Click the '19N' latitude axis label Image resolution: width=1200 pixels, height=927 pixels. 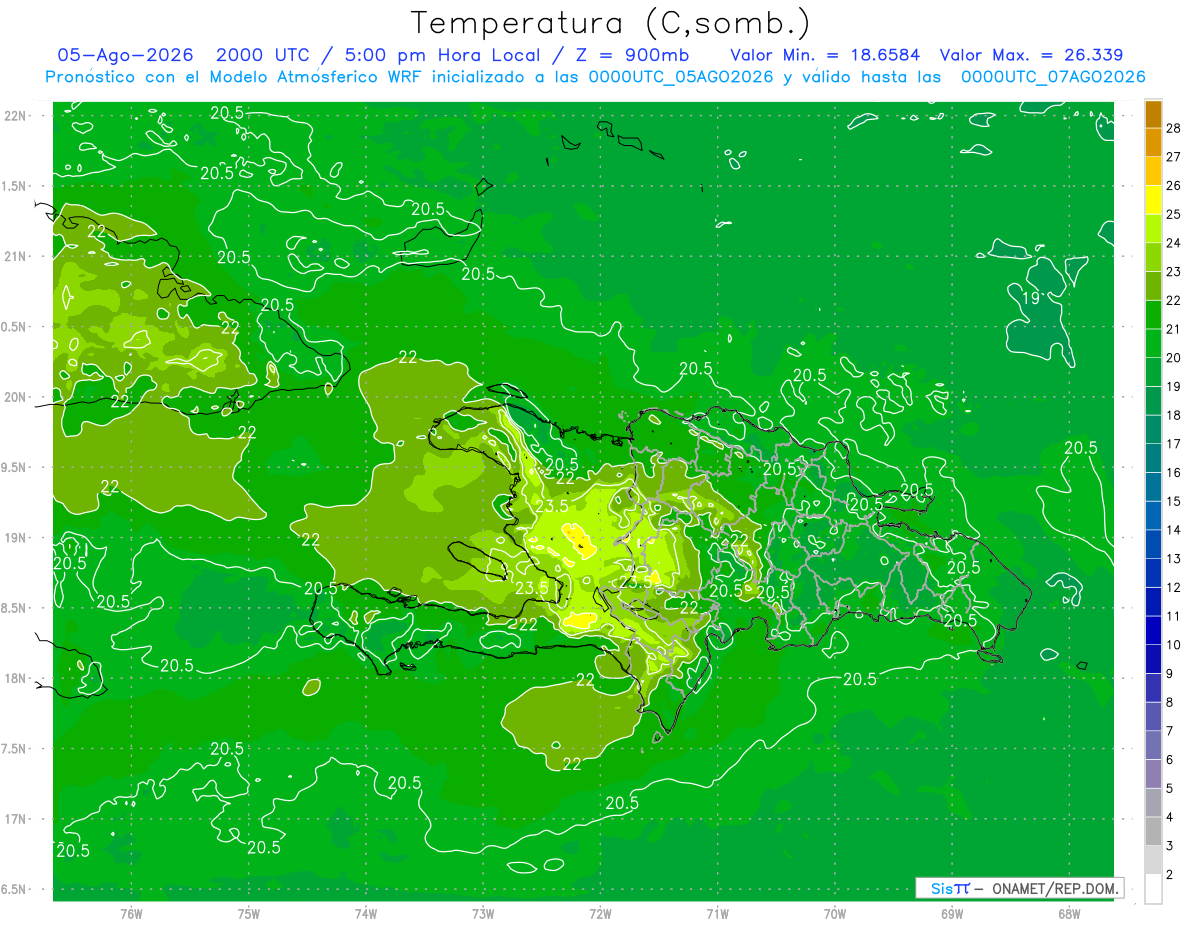(x=16, y=538)
